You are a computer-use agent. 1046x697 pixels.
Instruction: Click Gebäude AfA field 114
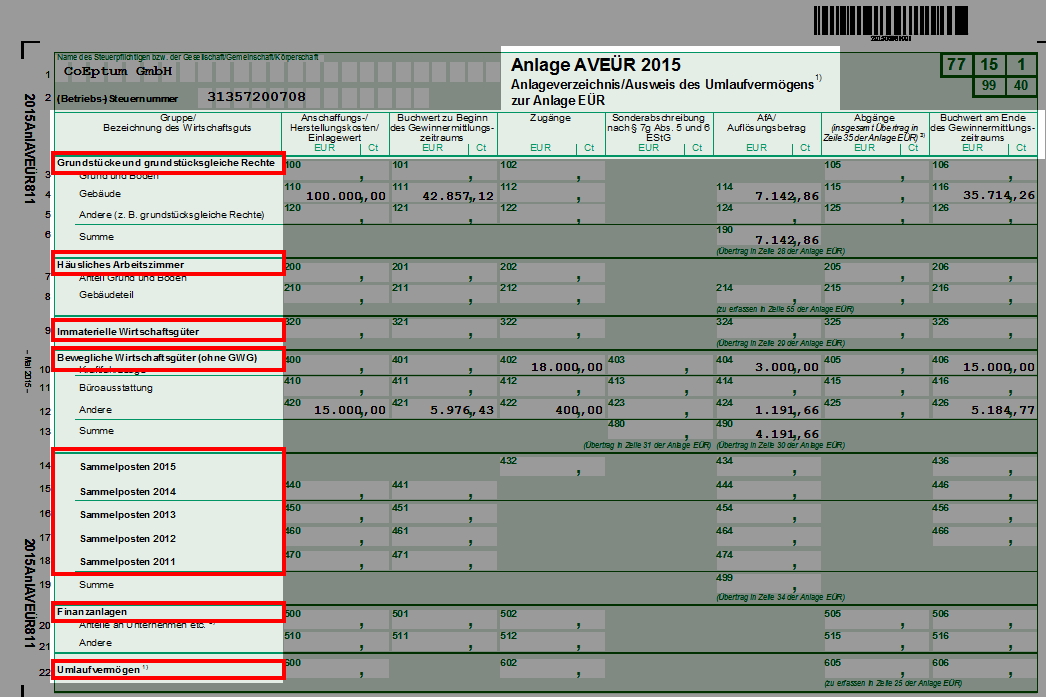[766, 195]
